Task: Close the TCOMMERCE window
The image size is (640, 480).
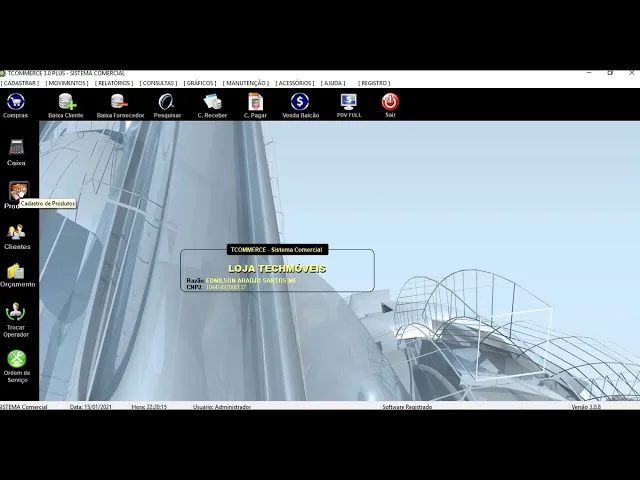Action: pos(631,73)
